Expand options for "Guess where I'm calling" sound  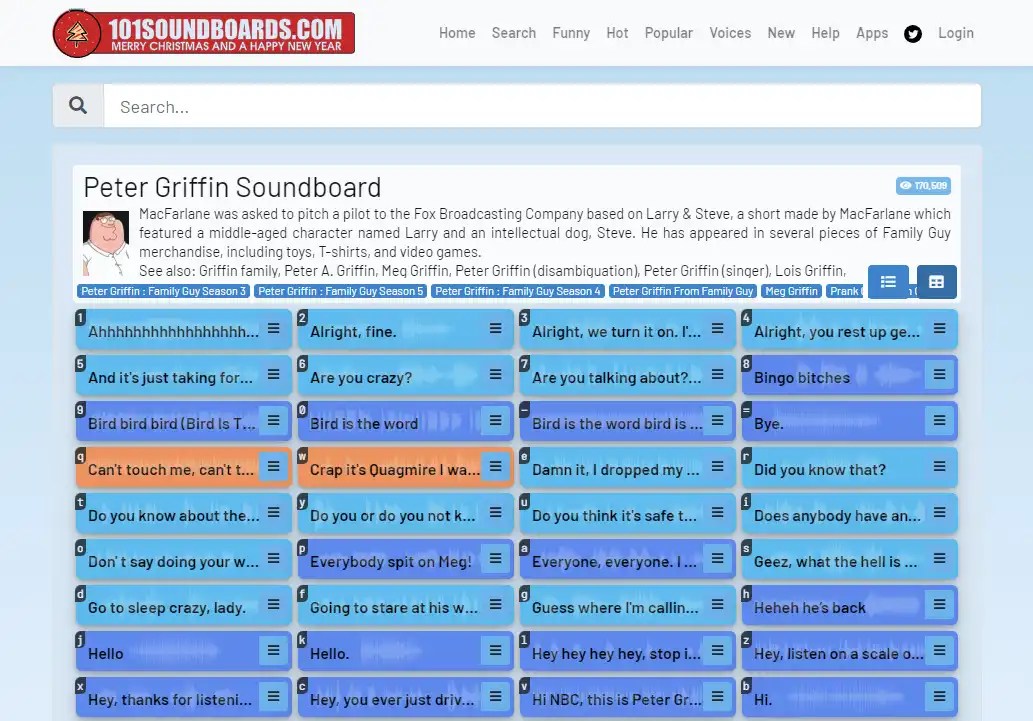click(x=716, y=606)
